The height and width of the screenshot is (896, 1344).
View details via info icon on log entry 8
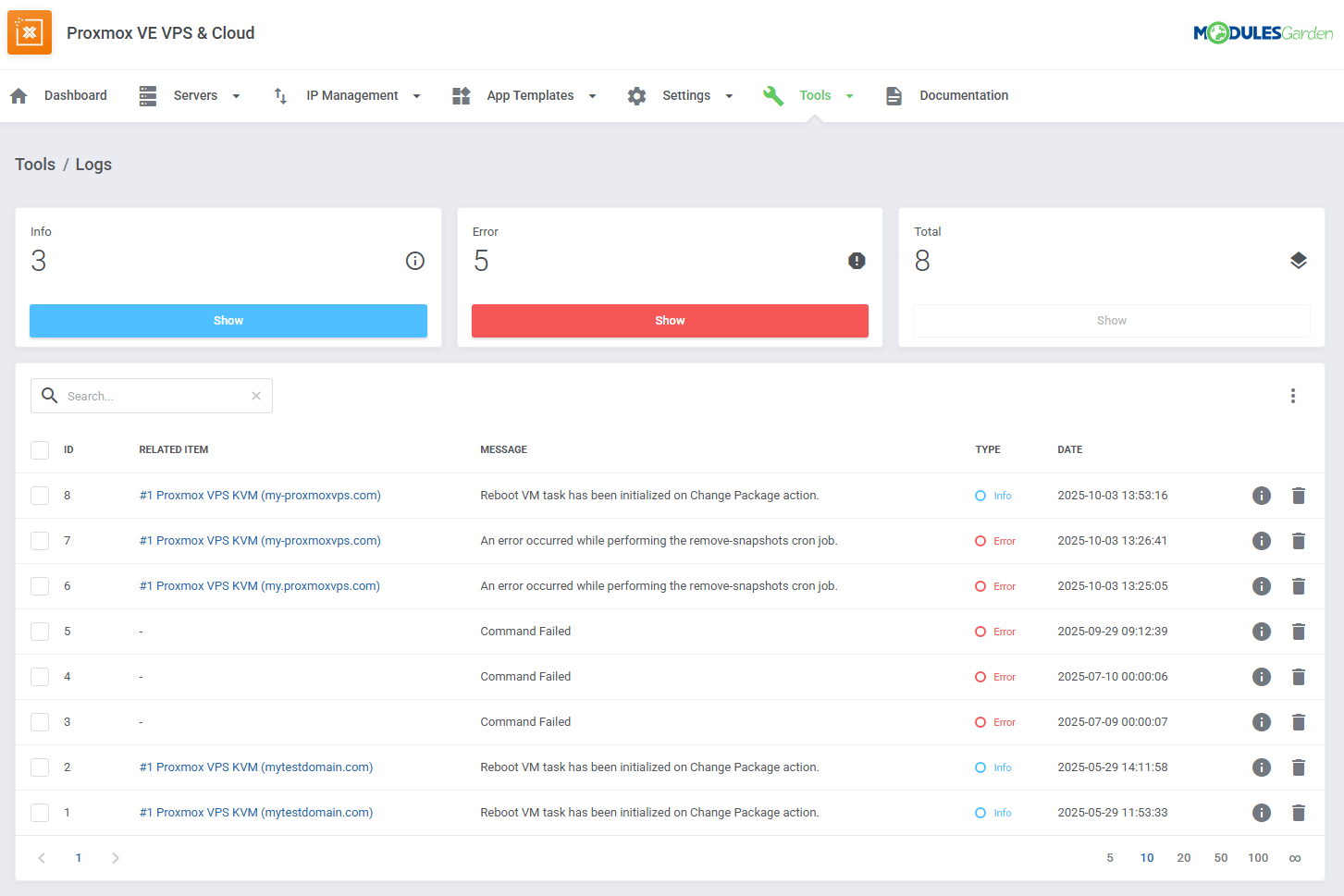[x=1261, y=495]
